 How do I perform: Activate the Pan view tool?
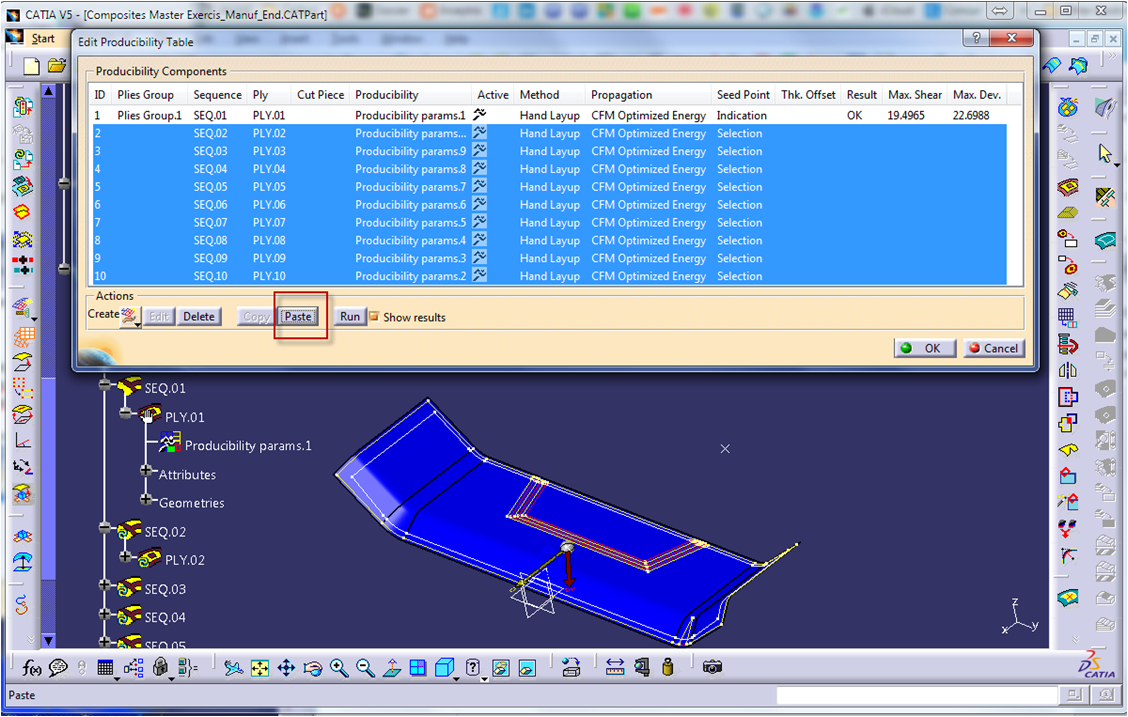[286, 668]
